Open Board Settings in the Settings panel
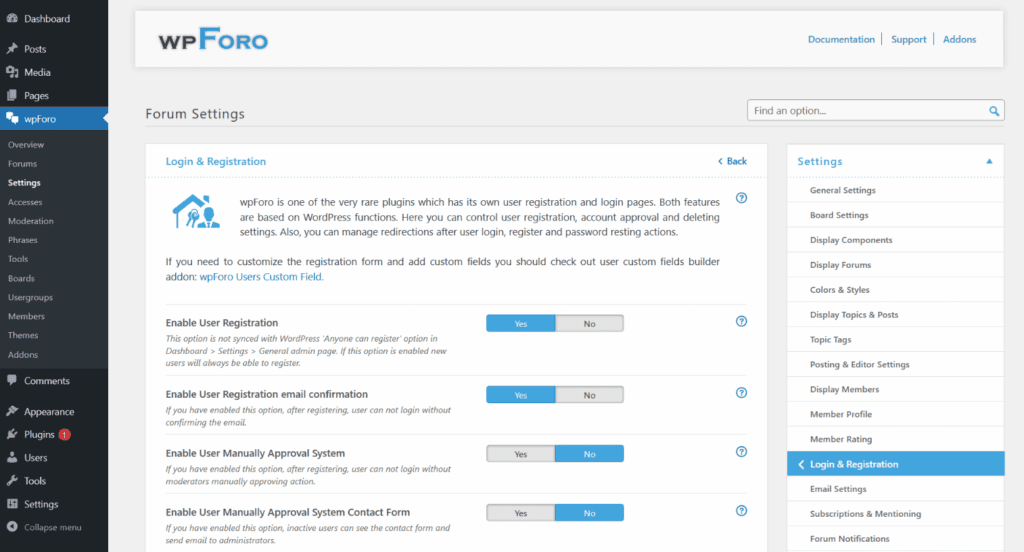The height and width of the screenshot is (552, 1024). pyautogui.click(x=839, y=215)
